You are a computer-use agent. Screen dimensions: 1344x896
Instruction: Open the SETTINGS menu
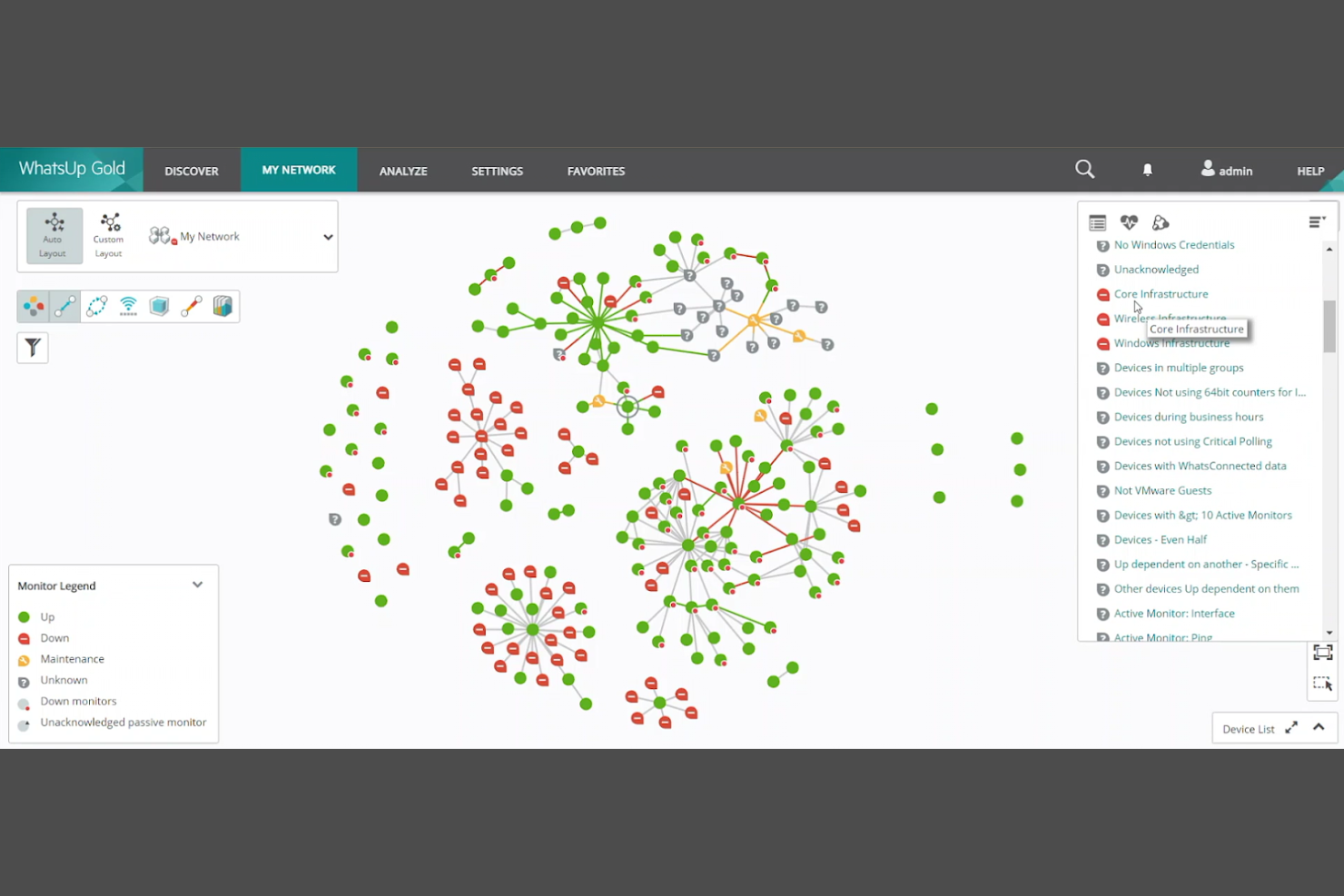pos(497,171)
